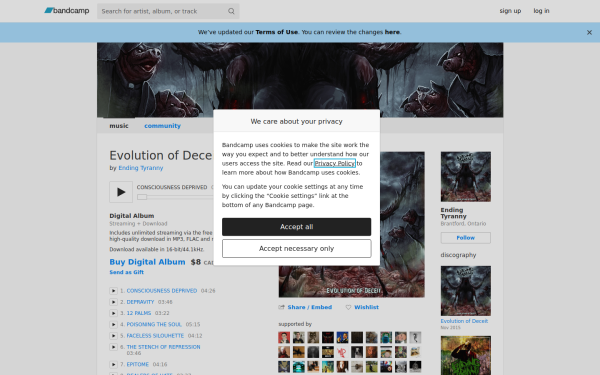Open the Privacy Policy link
Image resolution: width=600 pixels, height=375 pixels.
335,163
